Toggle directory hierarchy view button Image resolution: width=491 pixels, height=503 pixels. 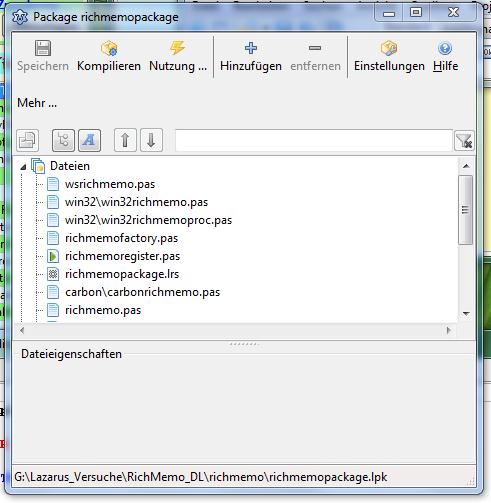click(63, 140)
